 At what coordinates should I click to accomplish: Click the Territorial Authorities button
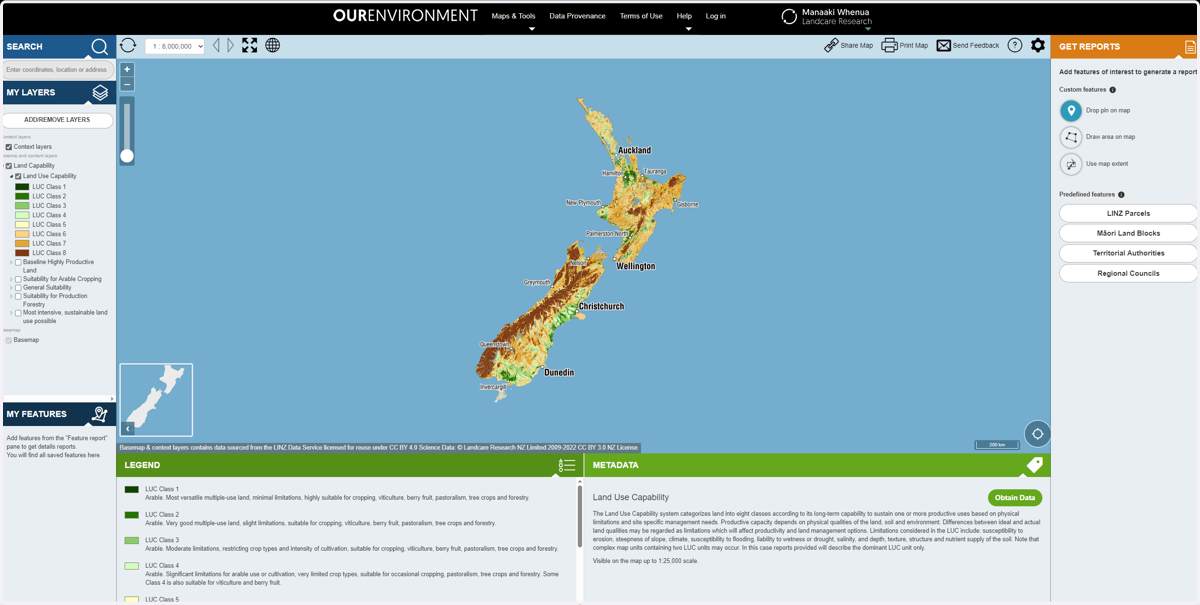point(1128,253)
